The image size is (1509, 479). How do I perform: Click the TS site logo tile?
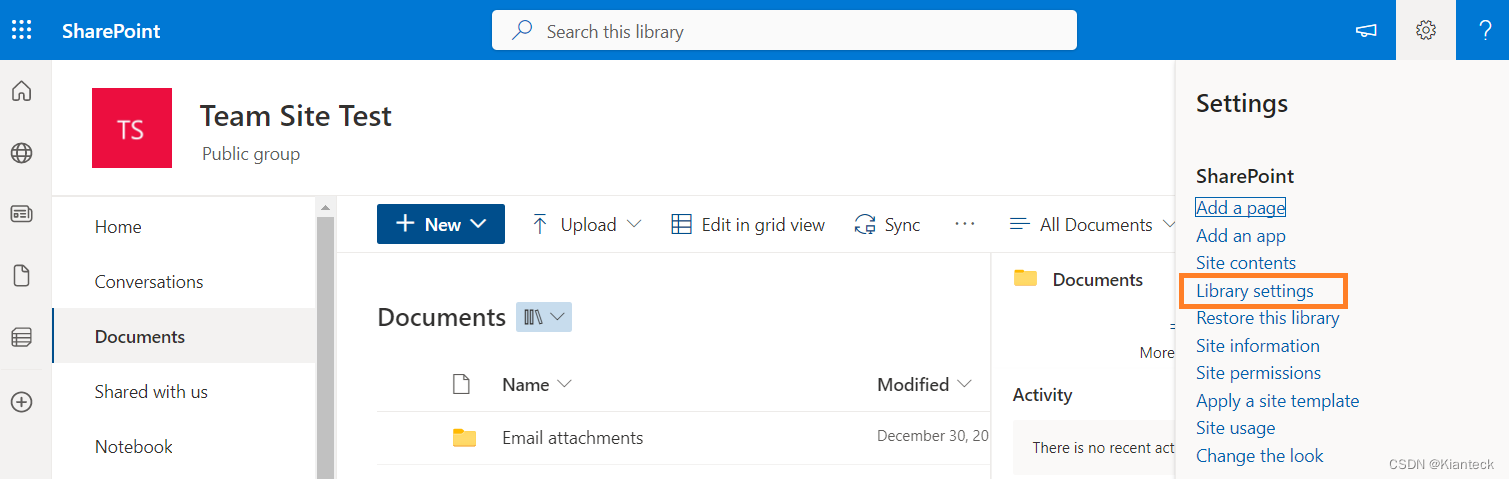click(x=132, y=128)
